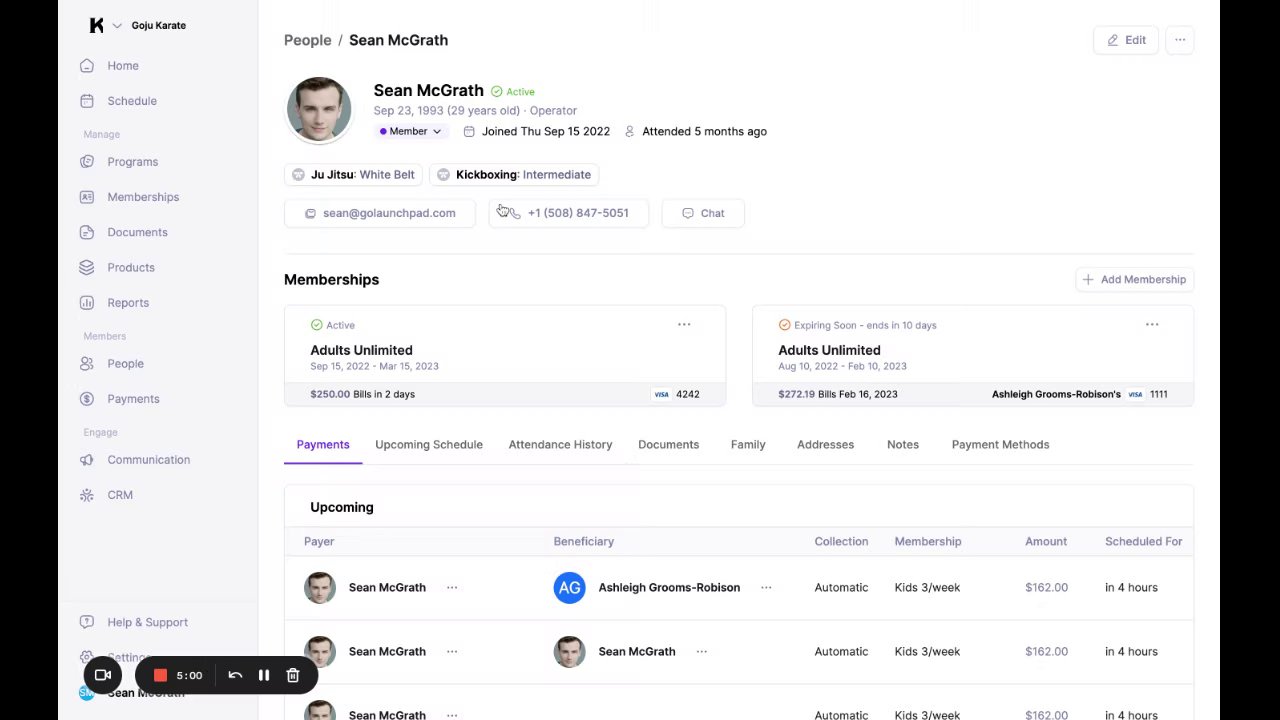Click the Products stack icon
This screenshot has height=720, width=1280.
87,267
